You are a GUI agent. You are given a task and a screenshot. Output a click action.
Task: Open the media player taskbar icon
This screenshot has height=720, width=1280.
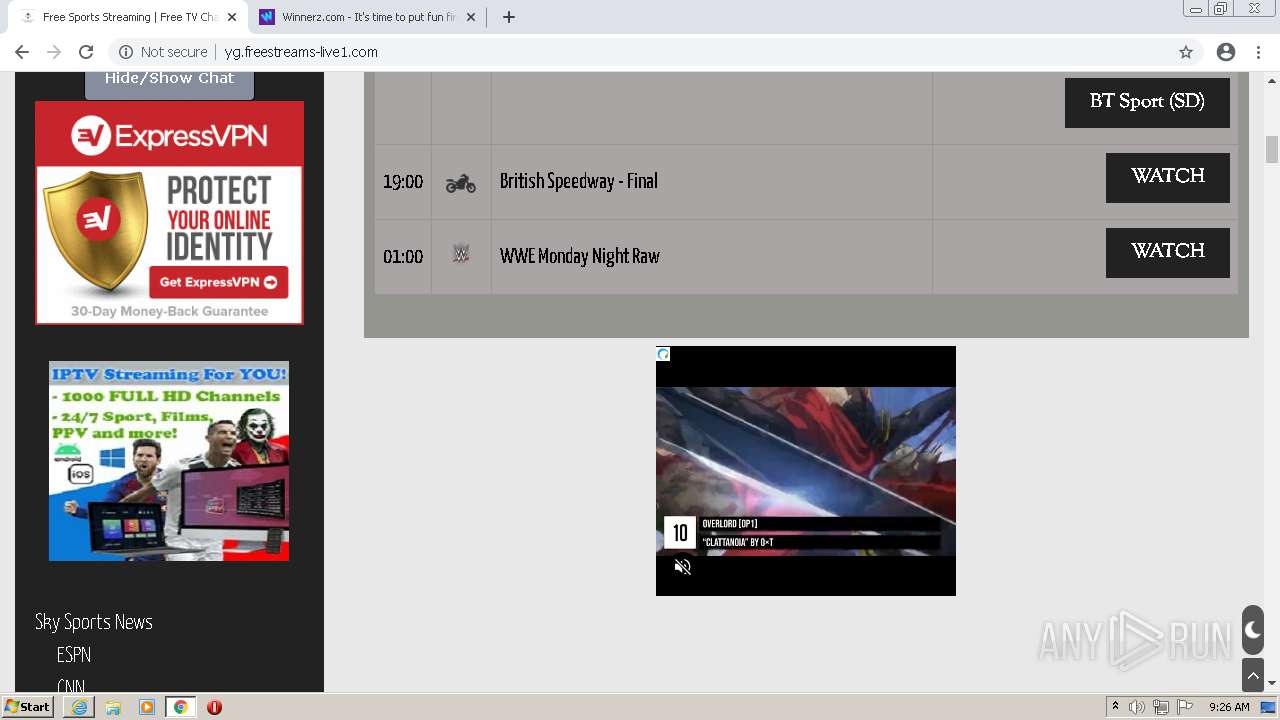(x=147, y=707)
